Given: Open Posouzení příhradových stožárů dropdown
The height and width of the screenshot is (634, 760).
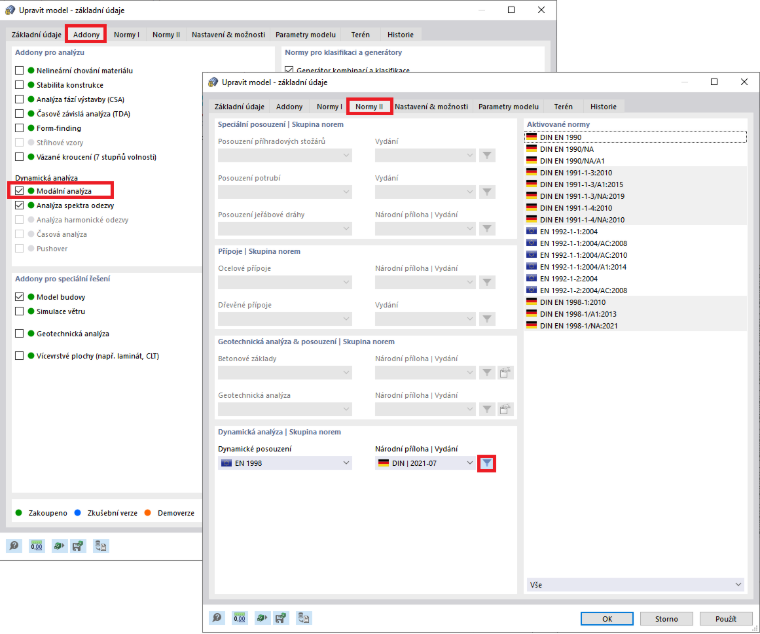Looking at the screenshot, I should coord(285,155).
